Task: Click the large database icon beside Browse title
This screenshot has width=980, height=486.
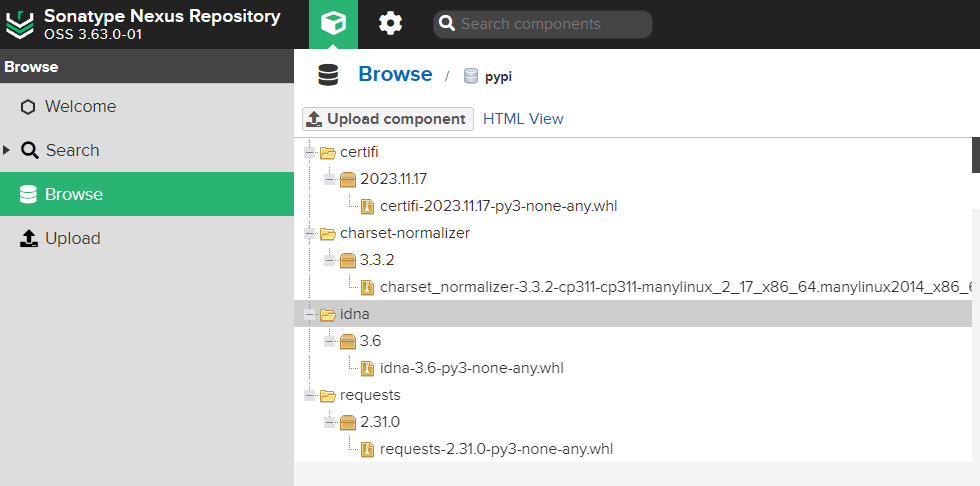Action: (x=328, y=75)
